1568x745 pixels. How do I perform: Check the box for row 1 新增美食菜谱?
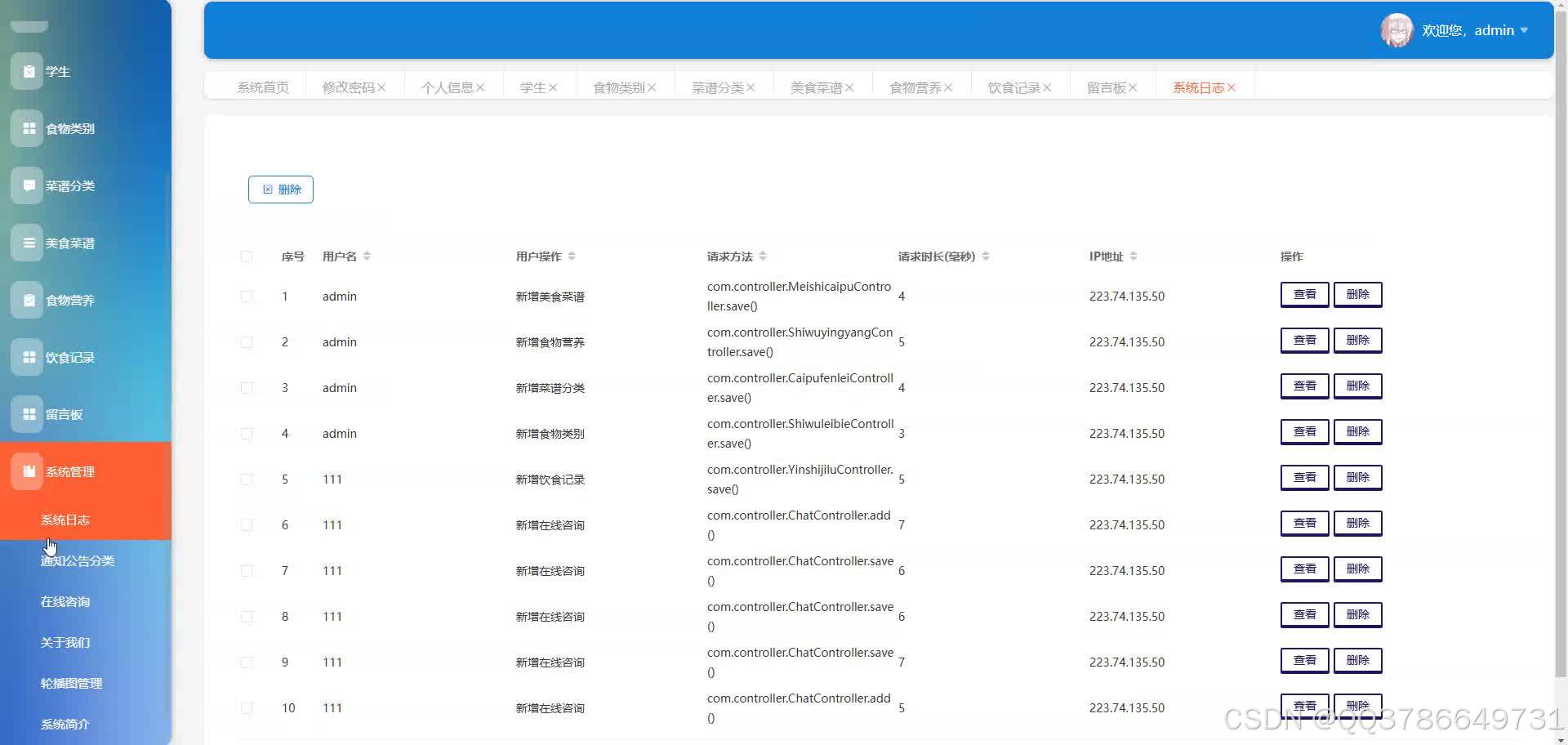[247, 297]
